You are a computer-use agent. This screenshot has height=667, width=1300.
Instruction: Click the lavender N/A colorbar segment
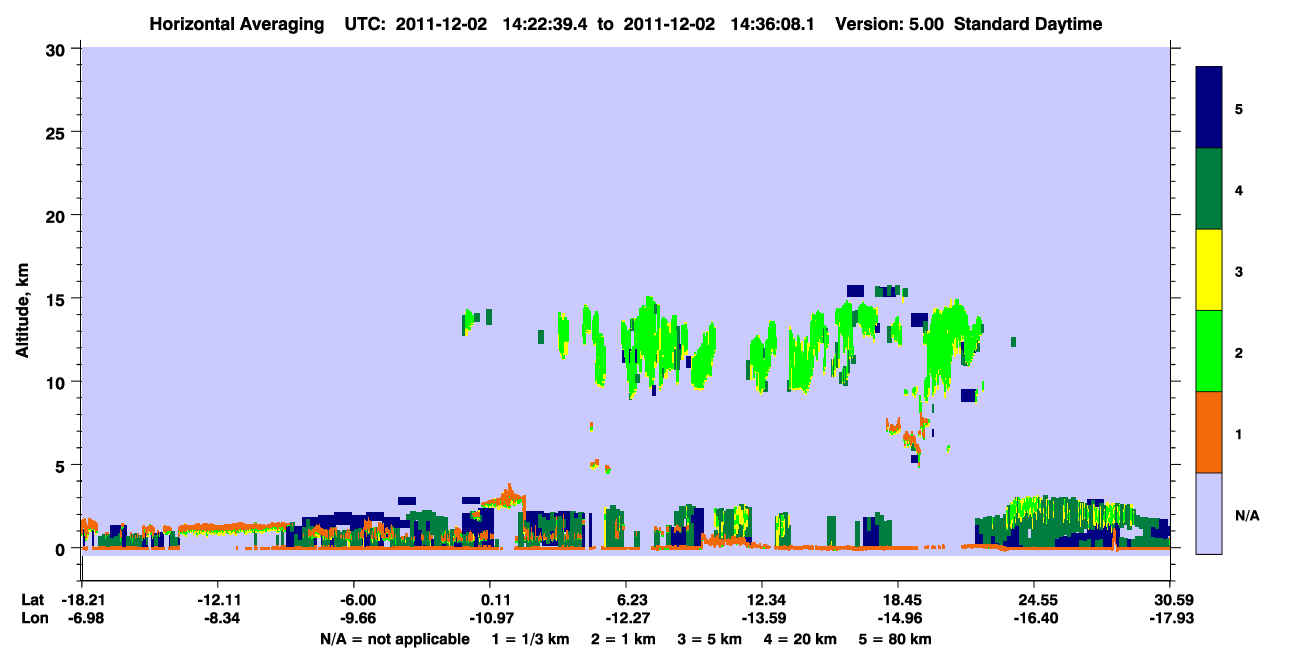pos(1209,513)
